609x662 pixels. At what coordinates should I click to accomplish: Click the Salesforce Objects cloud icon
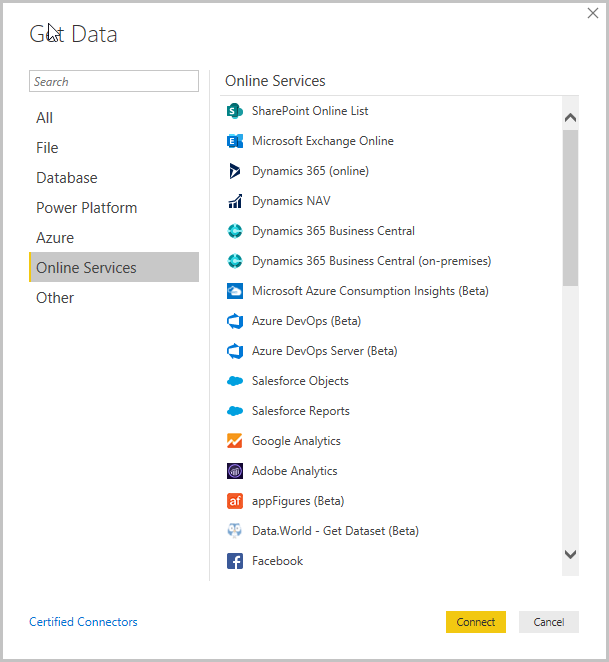coord(235,381)
